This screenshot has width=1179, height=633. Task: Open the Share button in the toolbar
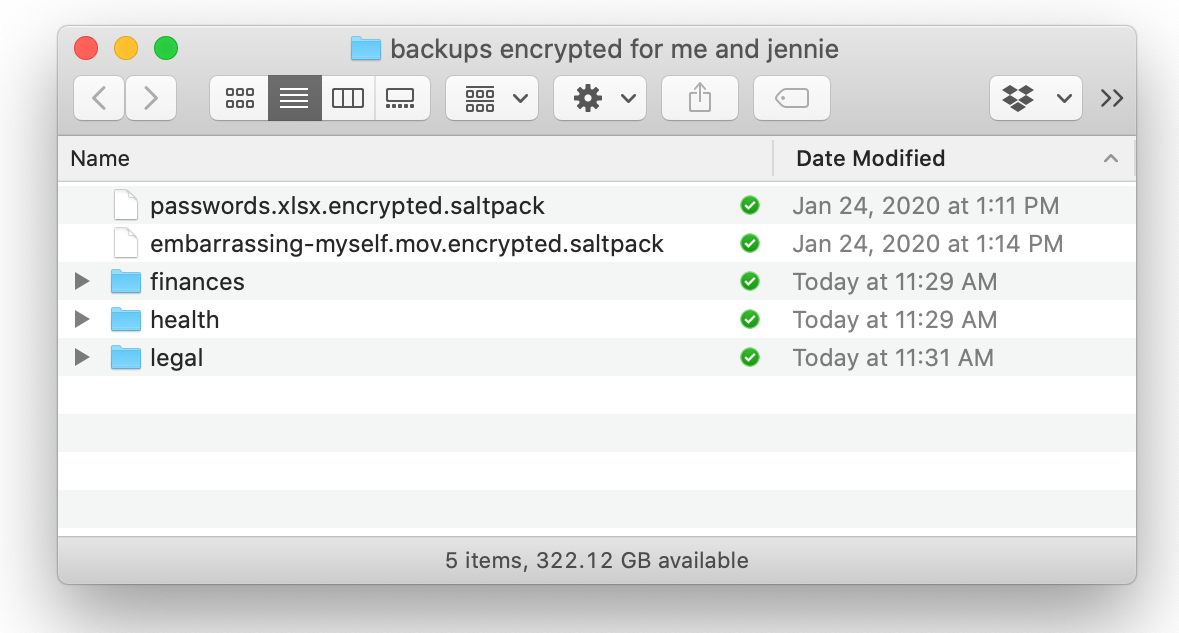(x=699, y=97)
